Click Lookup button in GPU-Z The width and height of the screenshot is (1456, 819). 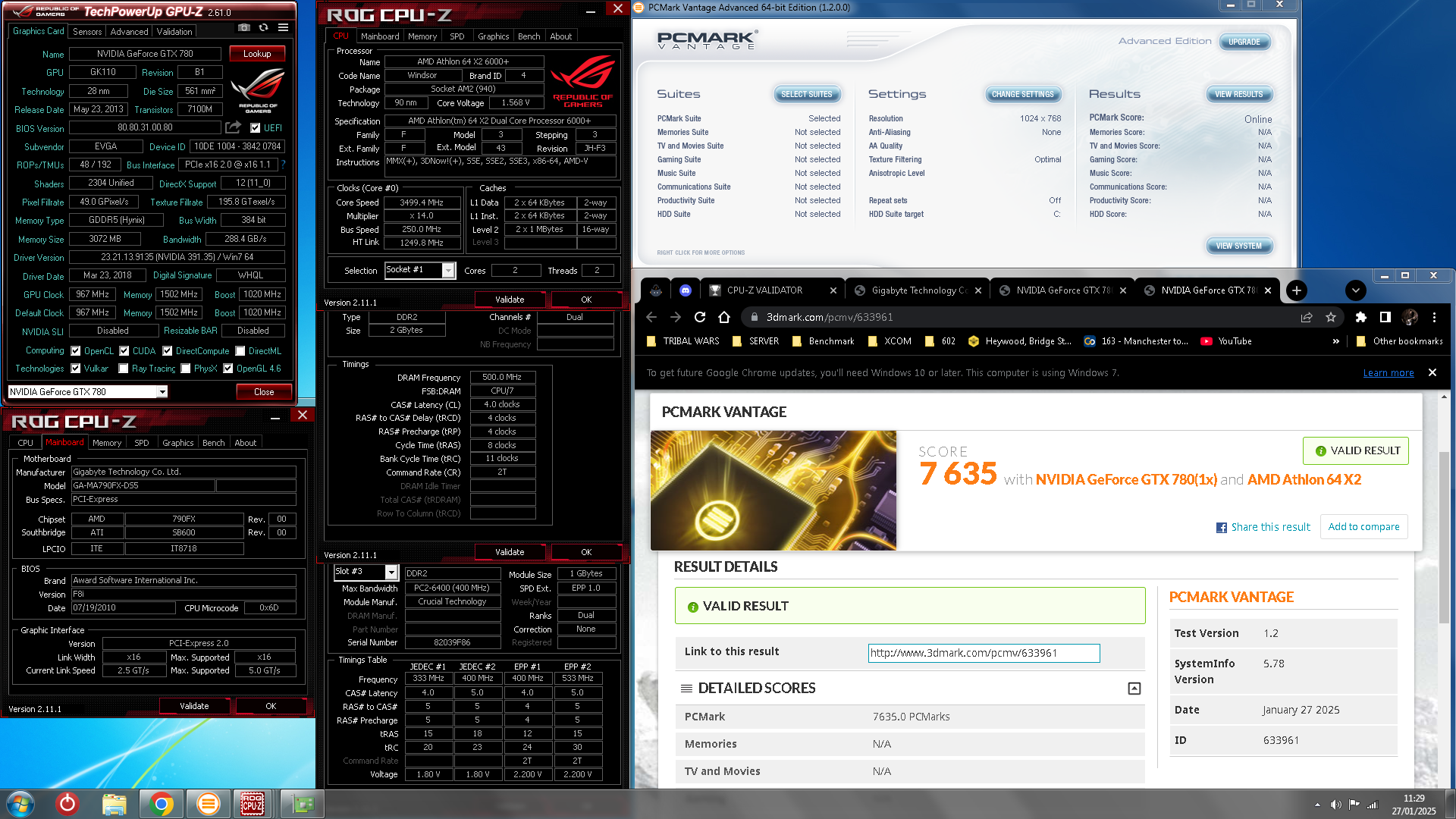click(x=257, y=54)
